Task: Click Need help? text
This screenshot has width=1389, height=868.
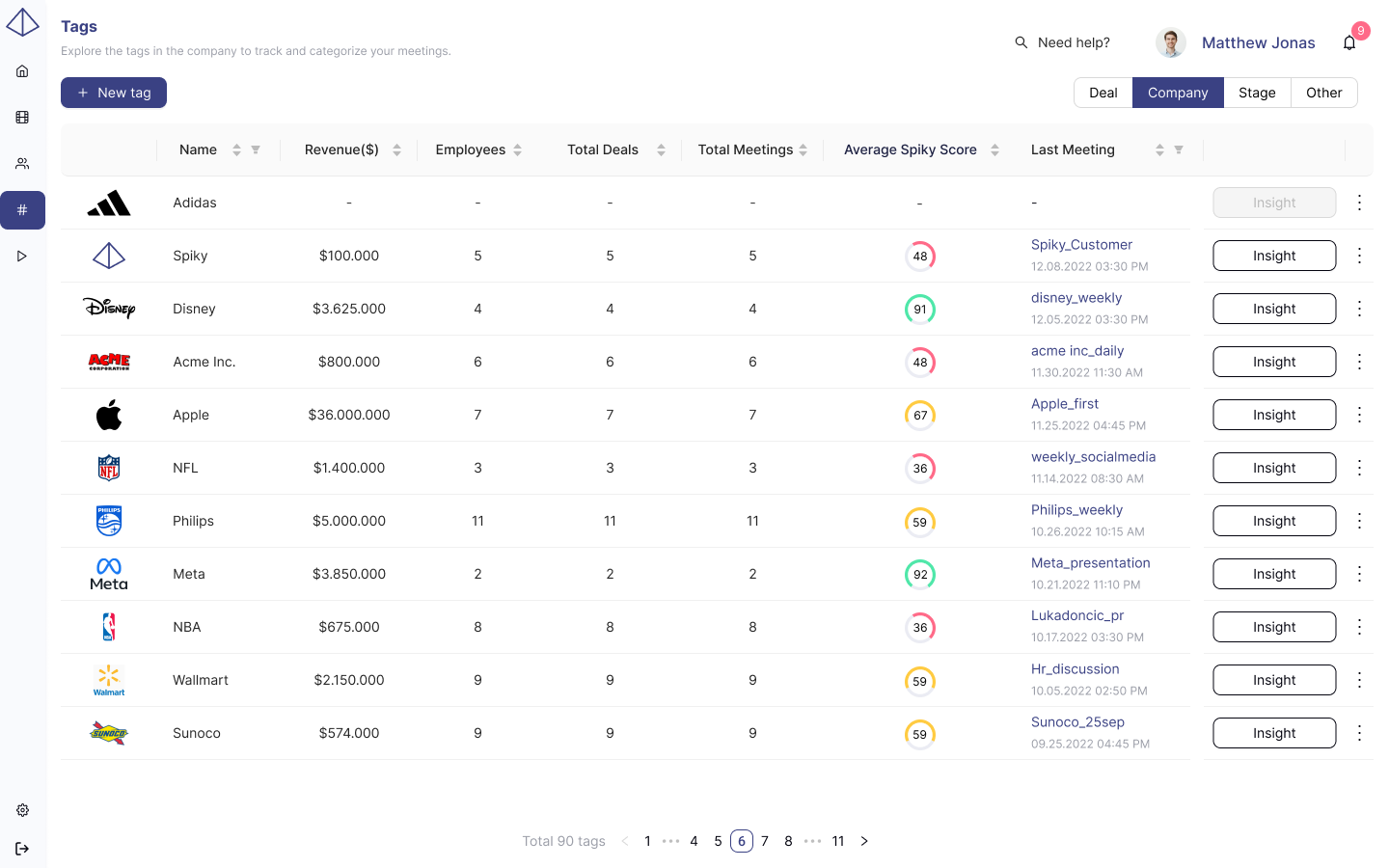Action: (x=1074, y=42)
